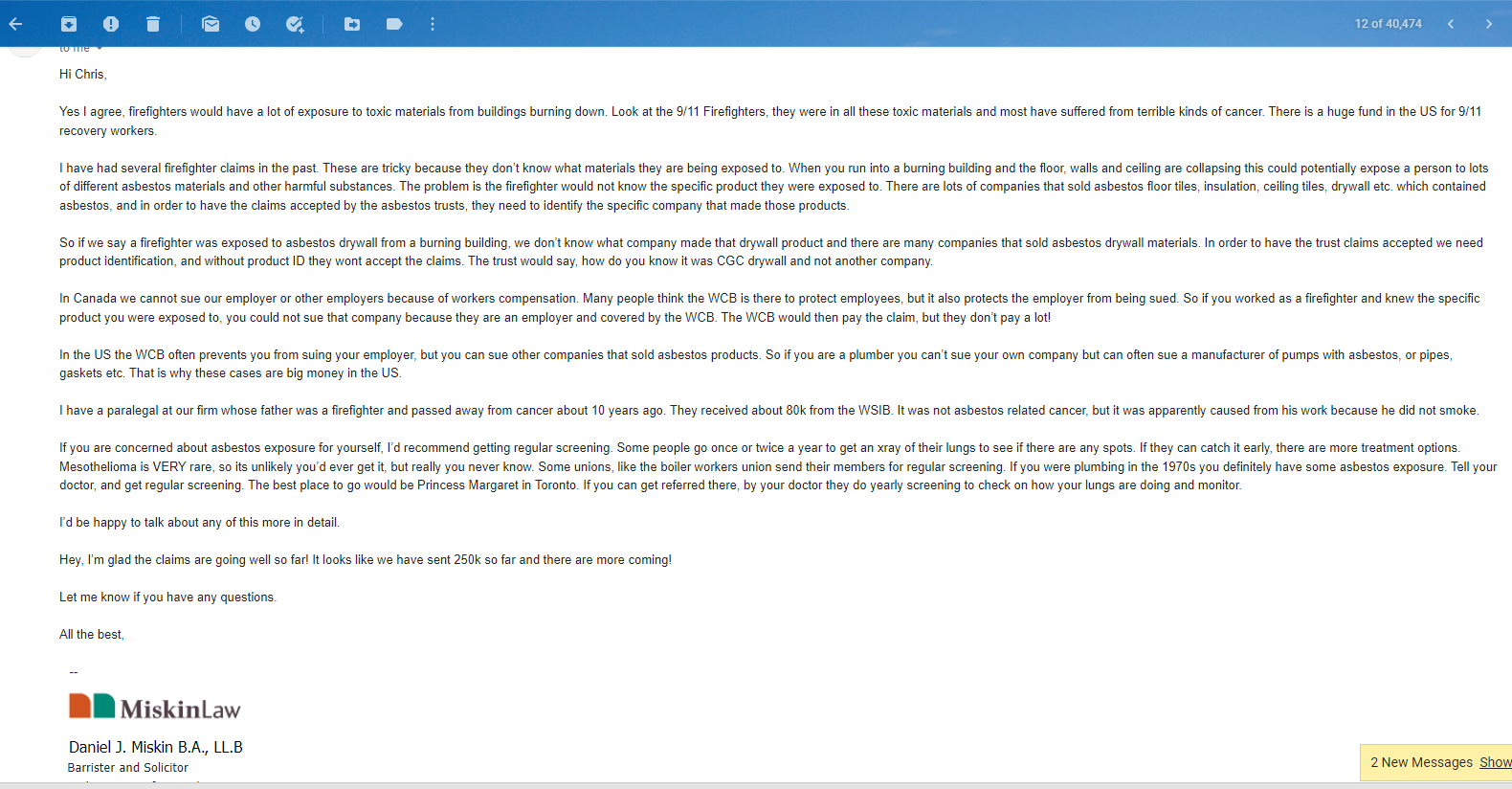Go to the older conversation with the right chevron
The width and height of the screenshot is (1512, 789).
[x=1489, y=24]
